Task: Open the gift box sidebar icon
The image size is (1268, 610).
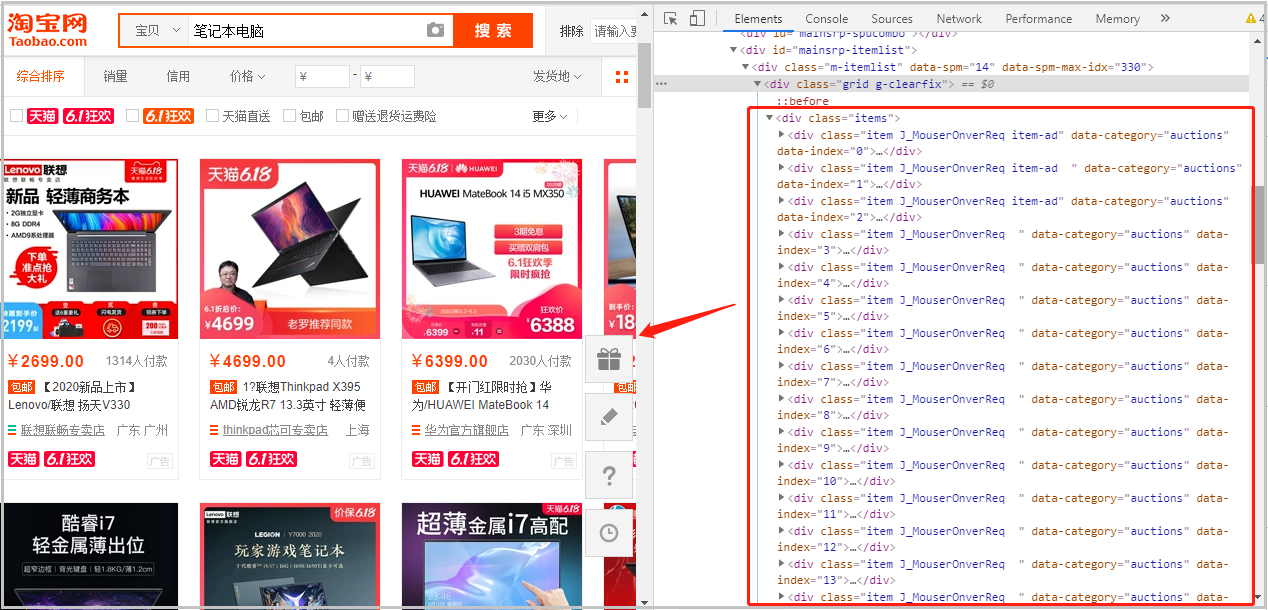Action: pyautogui.click(x=609, y=360)
